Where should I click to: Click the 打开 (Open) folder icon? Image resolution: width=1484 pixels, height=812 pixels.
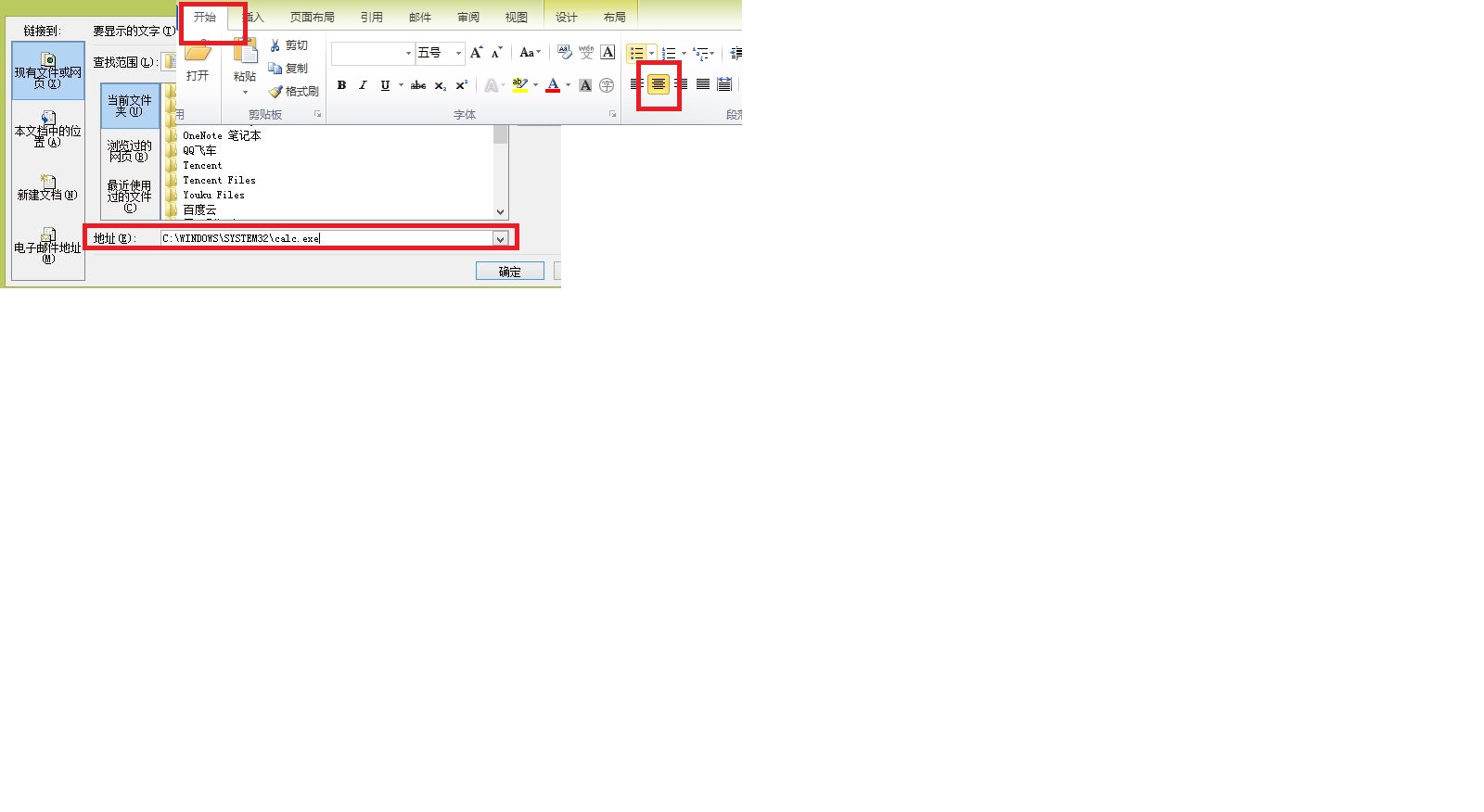tap(198, 53)
